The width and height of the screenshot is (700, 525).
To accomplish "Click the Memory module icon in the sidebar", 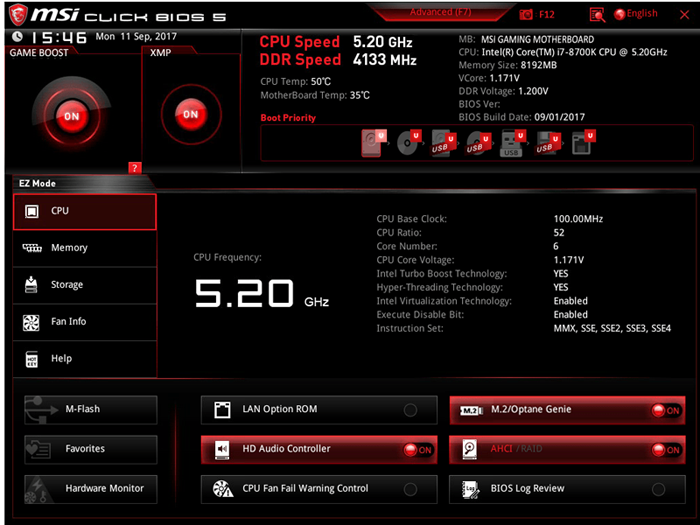I will tap(32, 248).
